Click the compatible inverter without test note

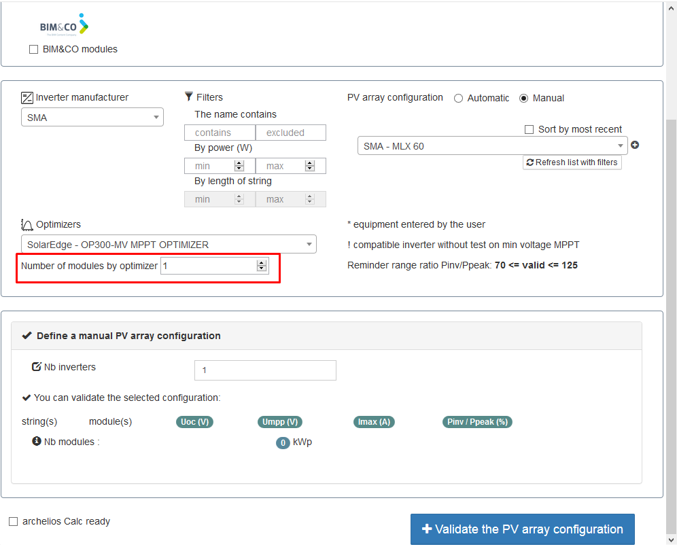463,245
